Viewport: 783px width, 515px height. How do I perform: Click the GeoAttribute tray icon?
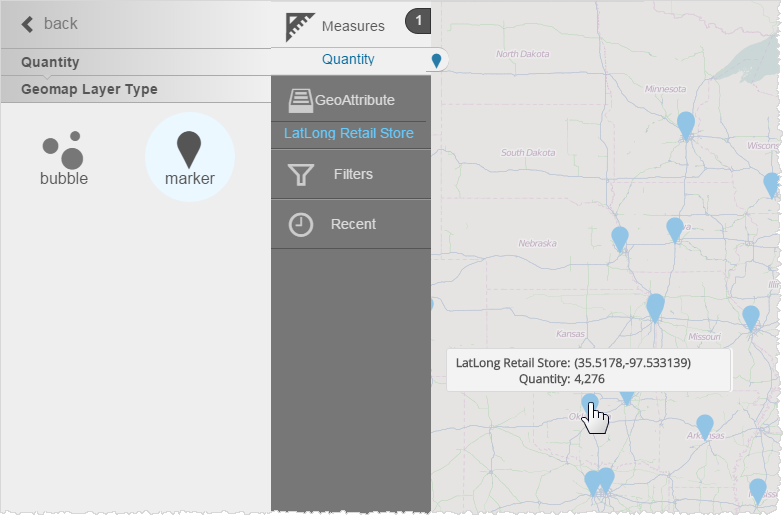click(300, 100)
